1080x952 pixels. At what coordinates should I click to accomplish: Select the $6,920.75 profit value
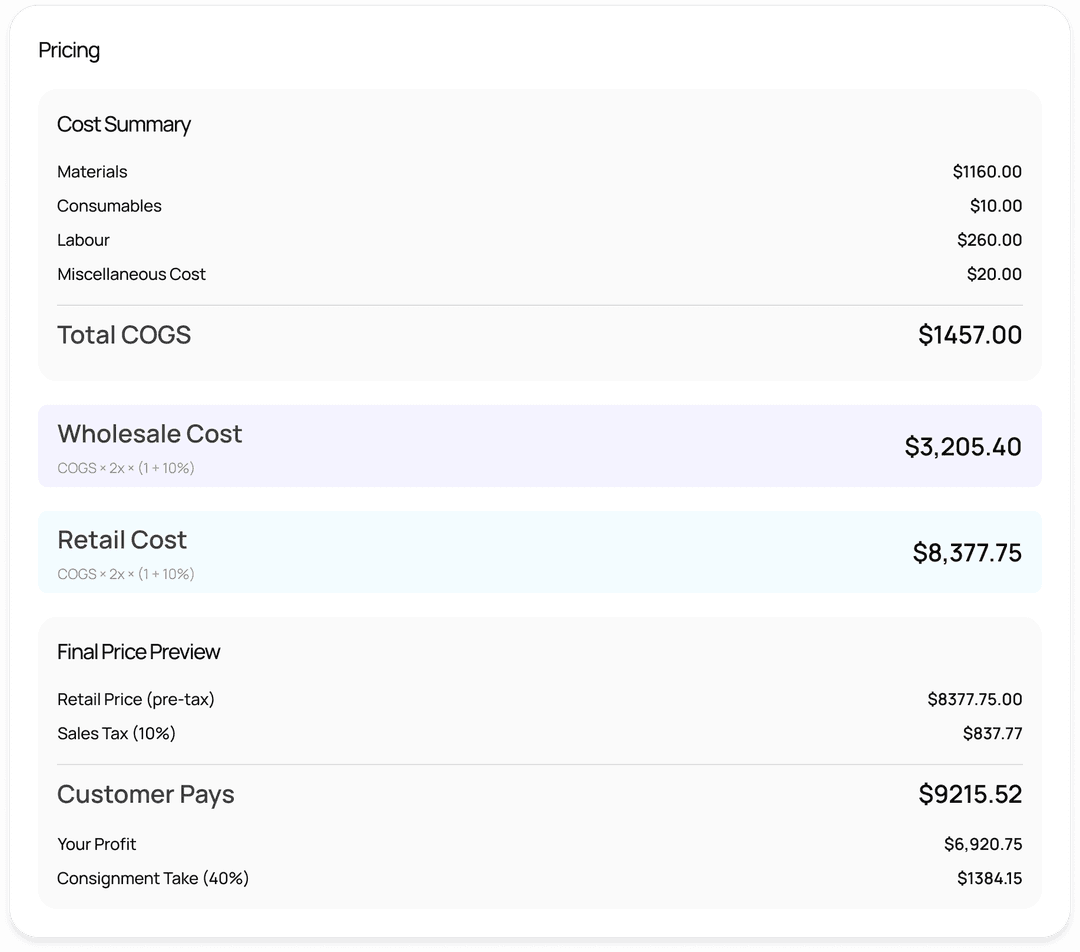(x=983, y=845)
